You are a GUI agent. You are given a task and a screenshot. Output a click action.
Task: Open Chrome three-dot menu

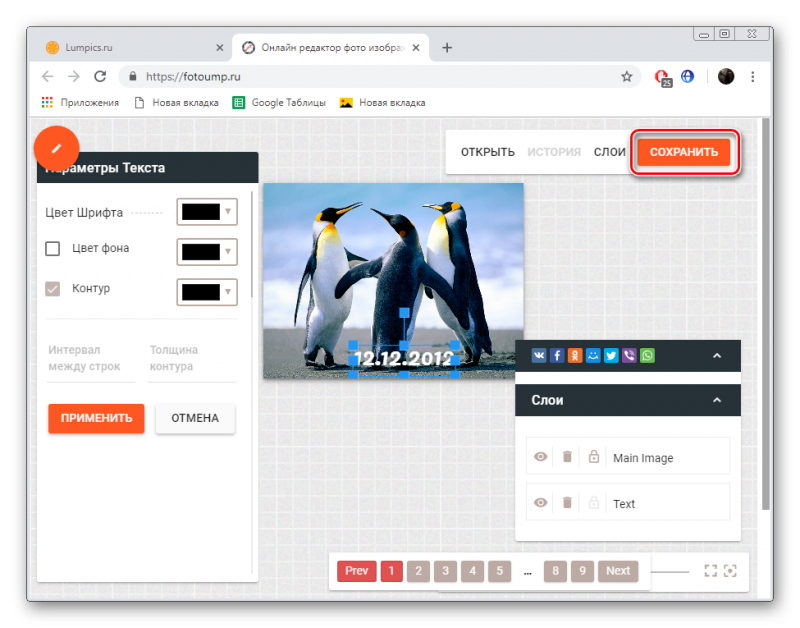(753, 77)
